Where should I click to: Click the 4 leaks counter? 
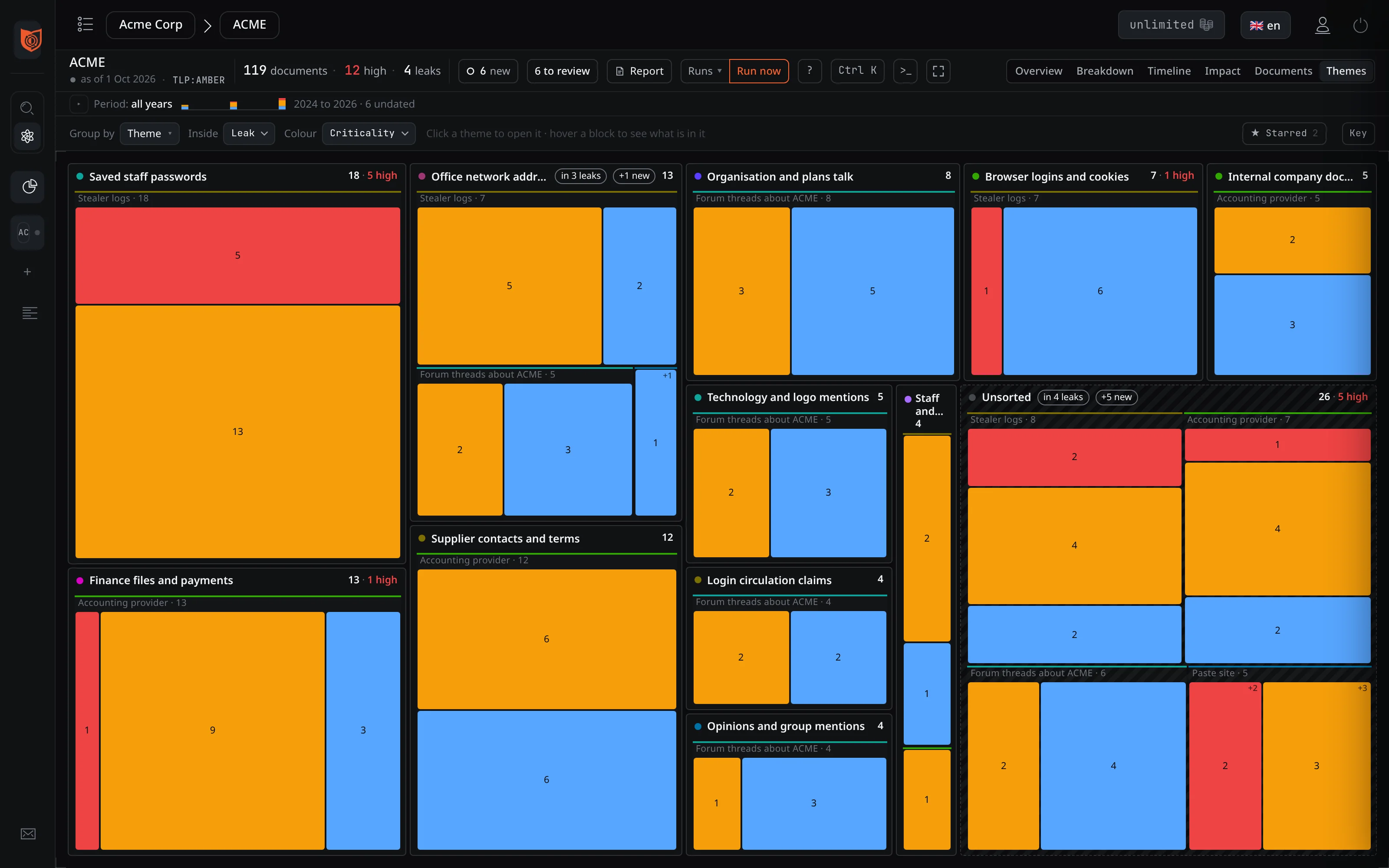422,71
